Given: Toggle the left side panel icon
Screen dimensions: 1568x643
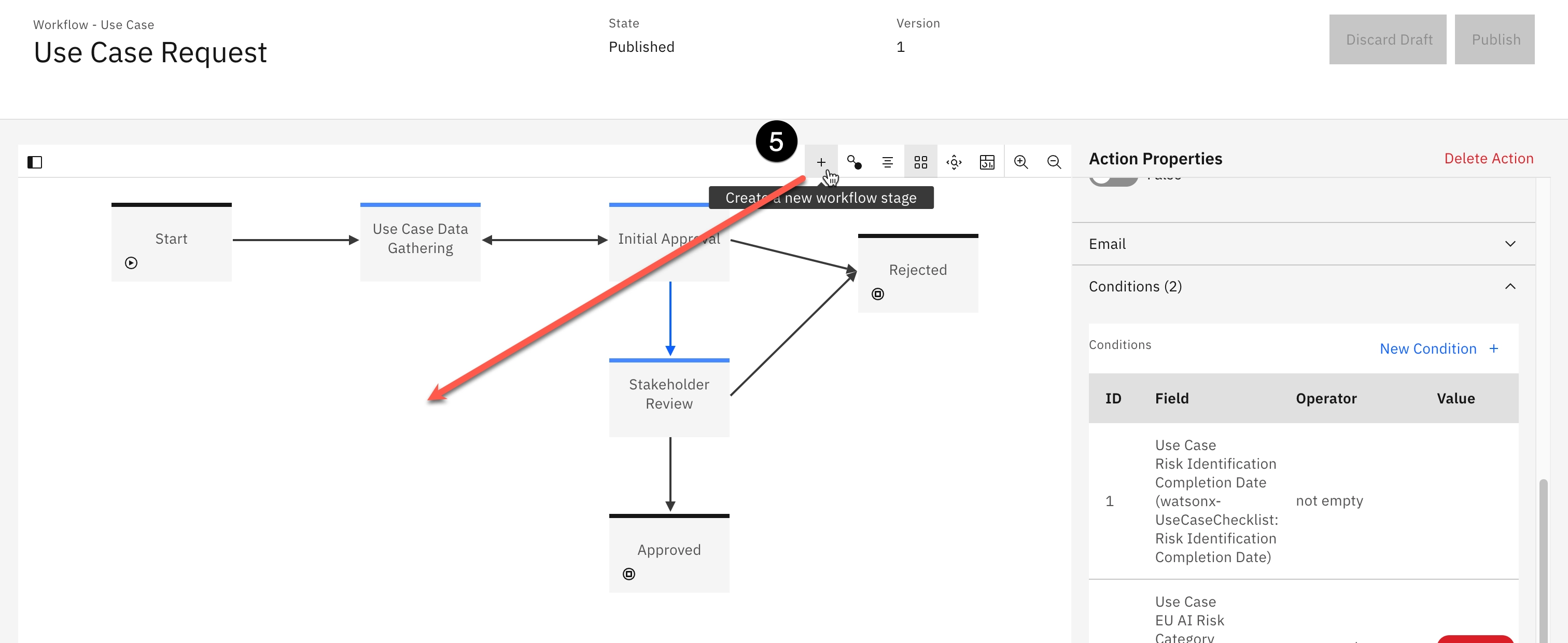Looking at the screenshot, I should tap(35, 162).
